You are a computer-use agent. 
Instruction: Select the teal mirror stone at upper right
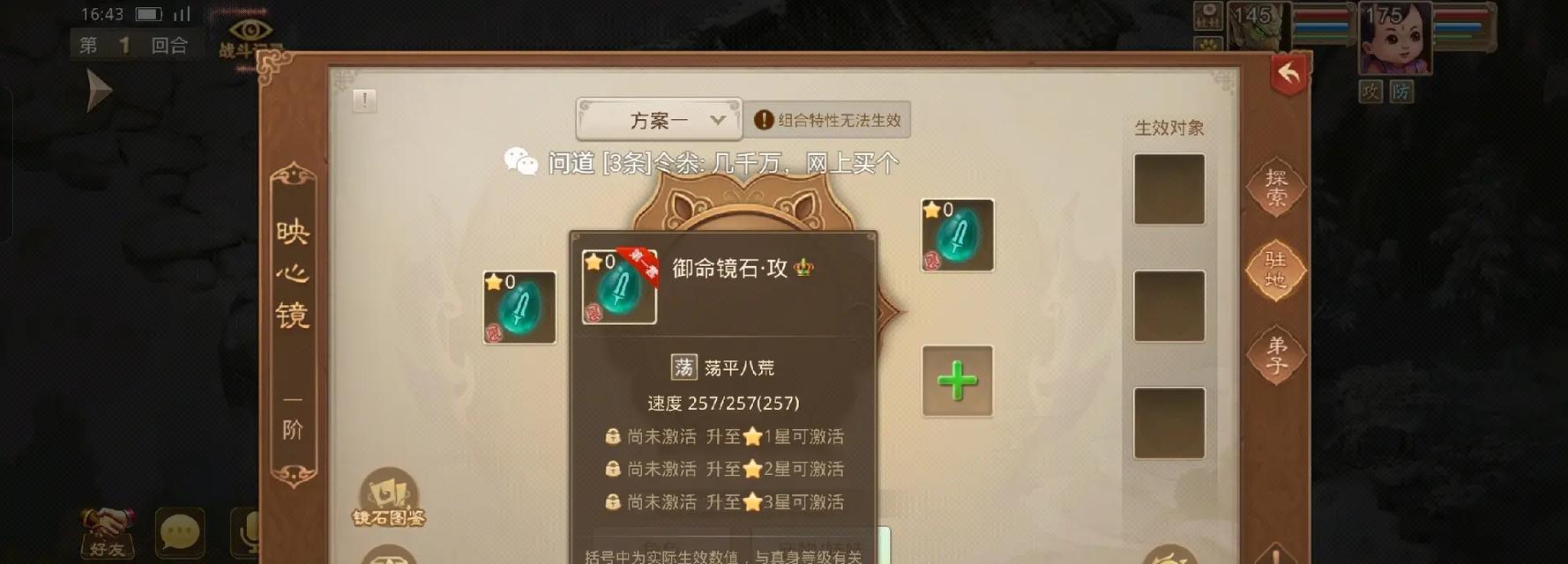957,235
